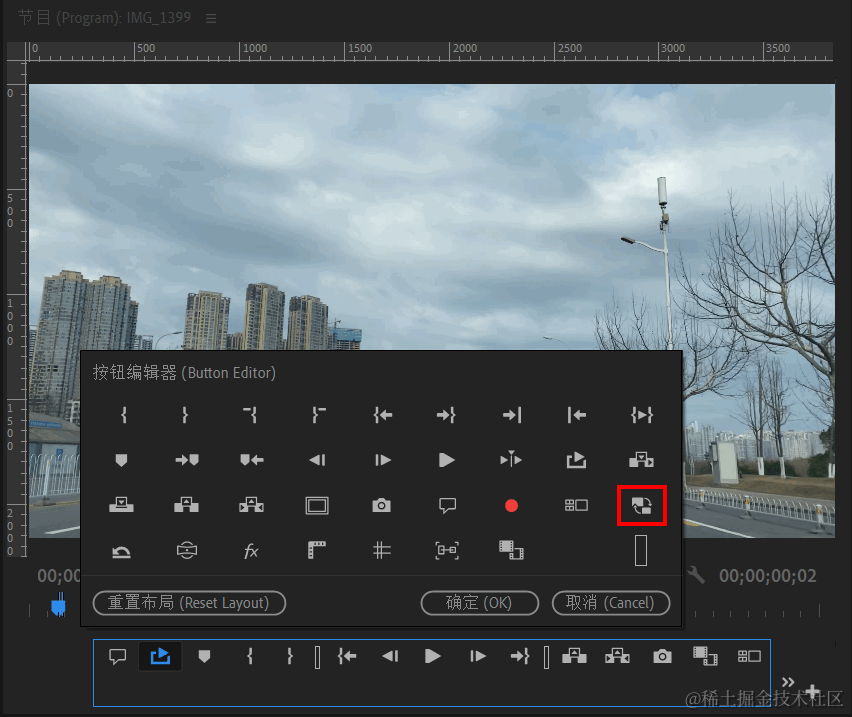Select Mark In icon in Button Editor
The height and width of the screenshot is (717, 852).
coord(124,415)
